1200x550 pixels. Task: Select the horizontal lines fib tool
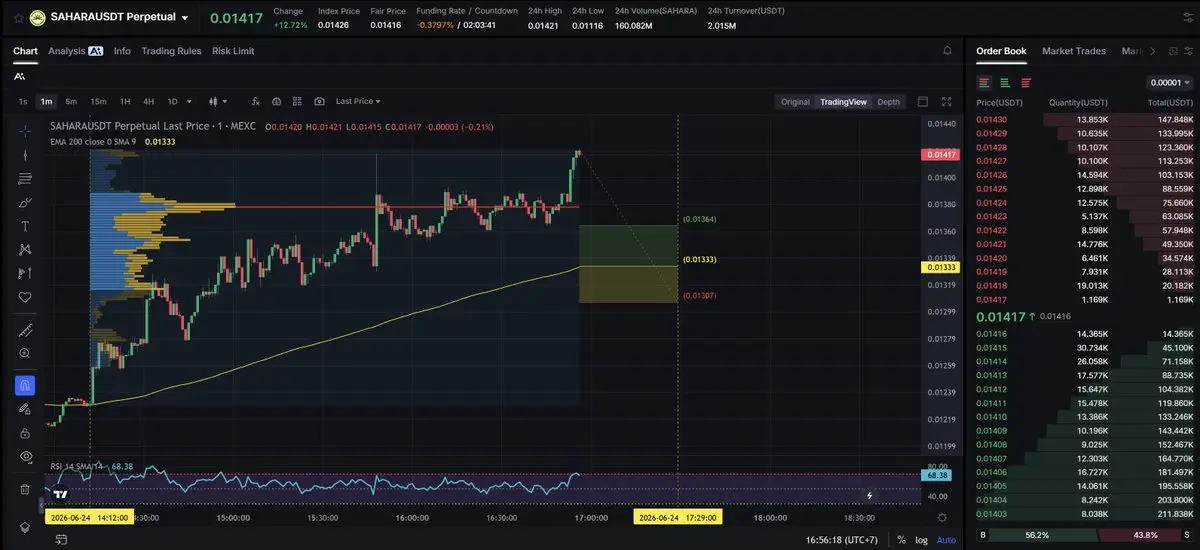tap(25, 178)
